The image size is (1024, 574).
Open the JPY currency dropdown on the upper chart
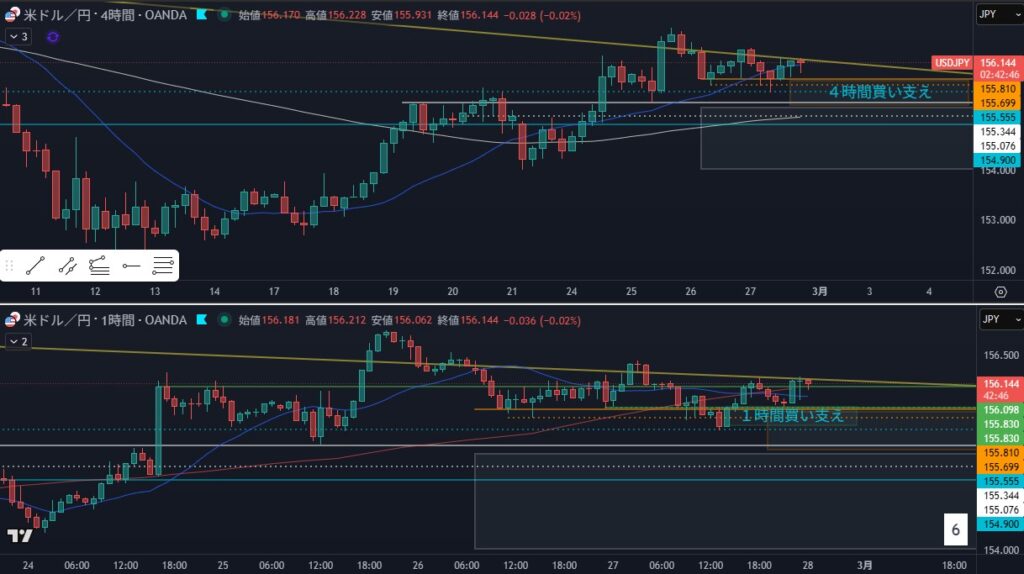click(1000, 15)
